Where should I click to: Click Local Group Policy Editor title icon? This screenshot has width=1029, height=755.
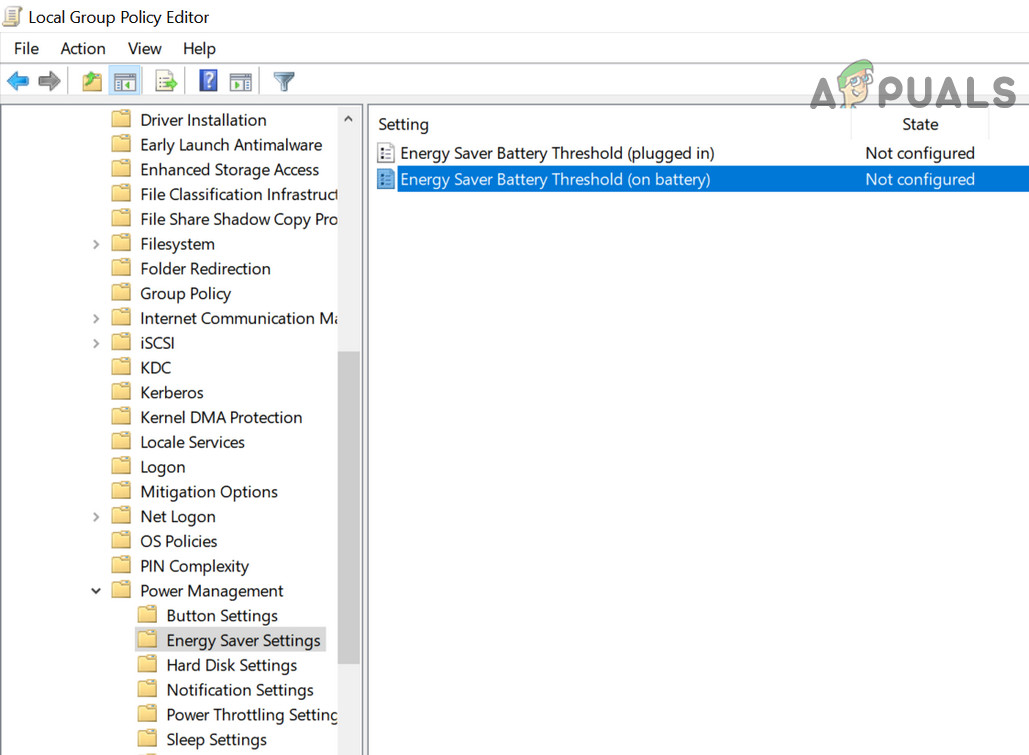click(12, 16)
